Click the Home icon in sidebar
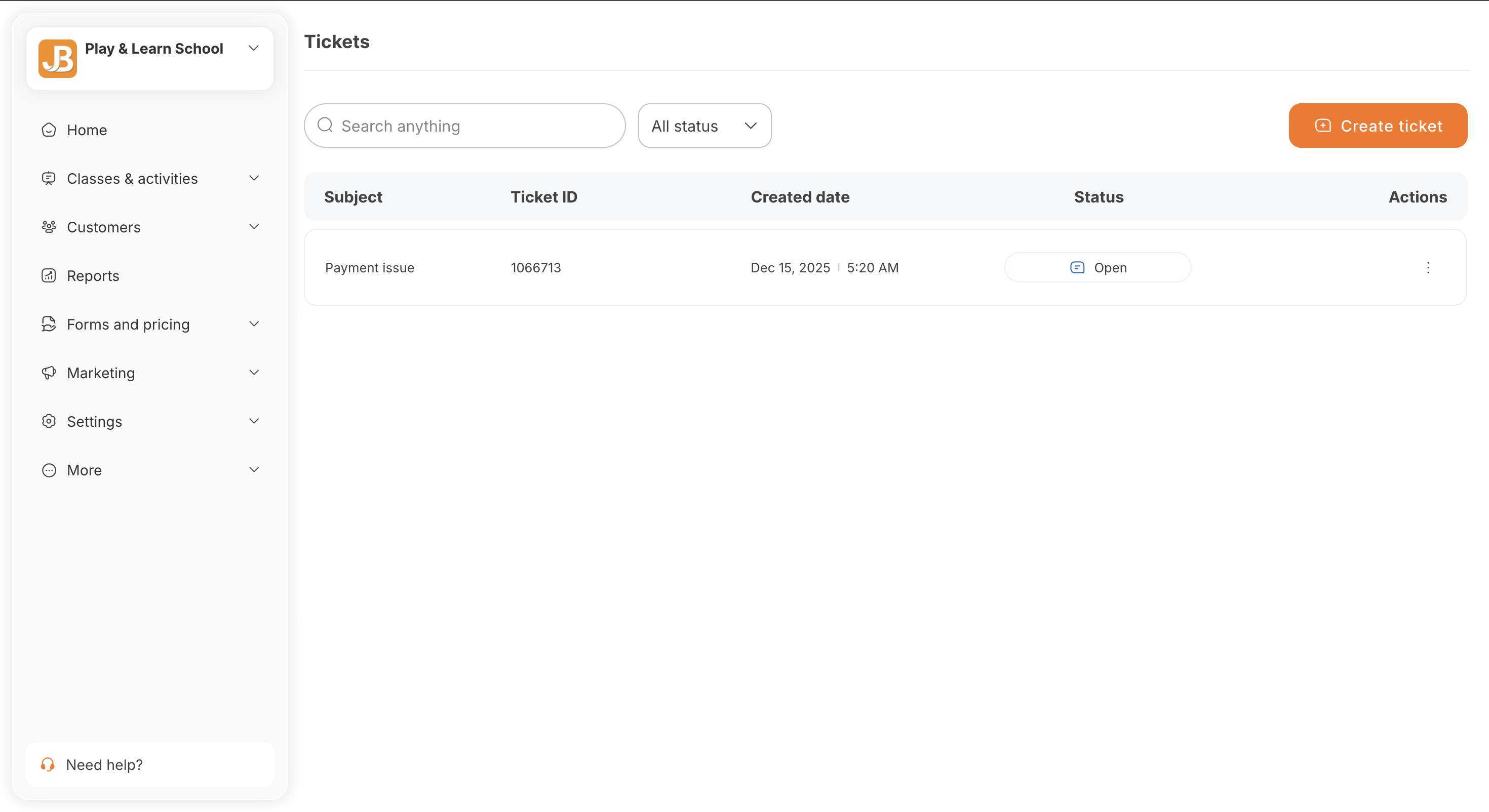The width and height of the screenshot is (1489, 812). click(x=49, y=130)
